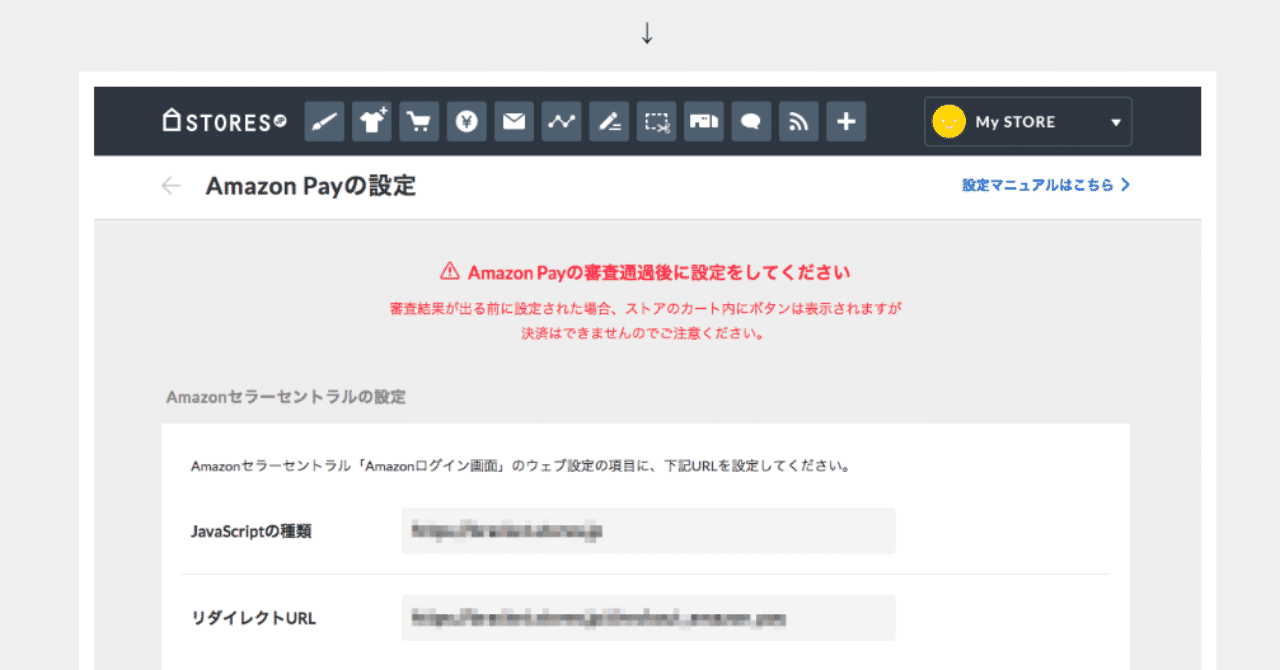
Task: Open the line graph analytics icon
Action: (561, 121)
